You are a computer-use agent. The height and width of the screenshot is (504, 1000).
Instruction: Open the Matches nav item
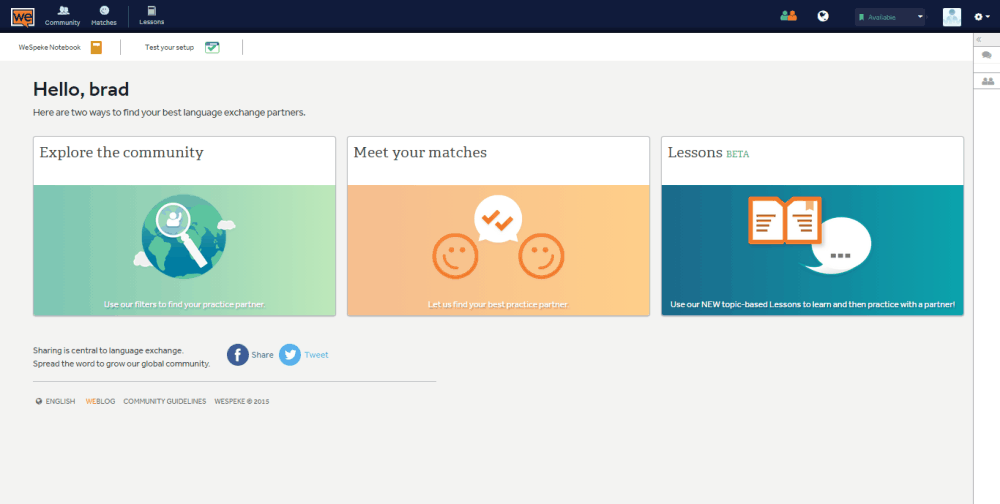[x=104, y=16]
